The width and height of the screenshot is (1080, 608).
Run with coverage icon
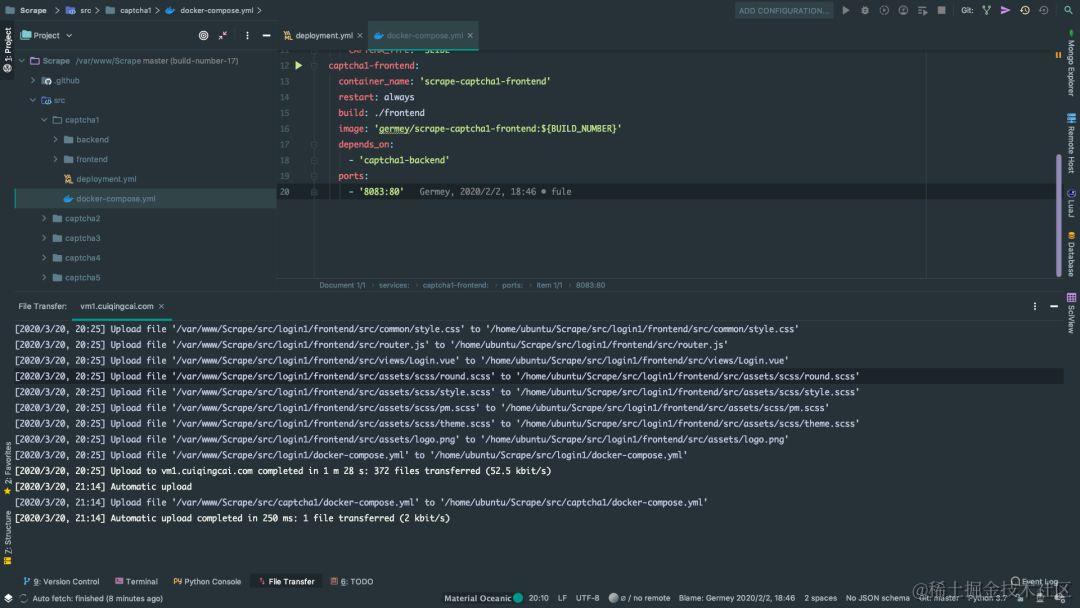coord(884,10)
